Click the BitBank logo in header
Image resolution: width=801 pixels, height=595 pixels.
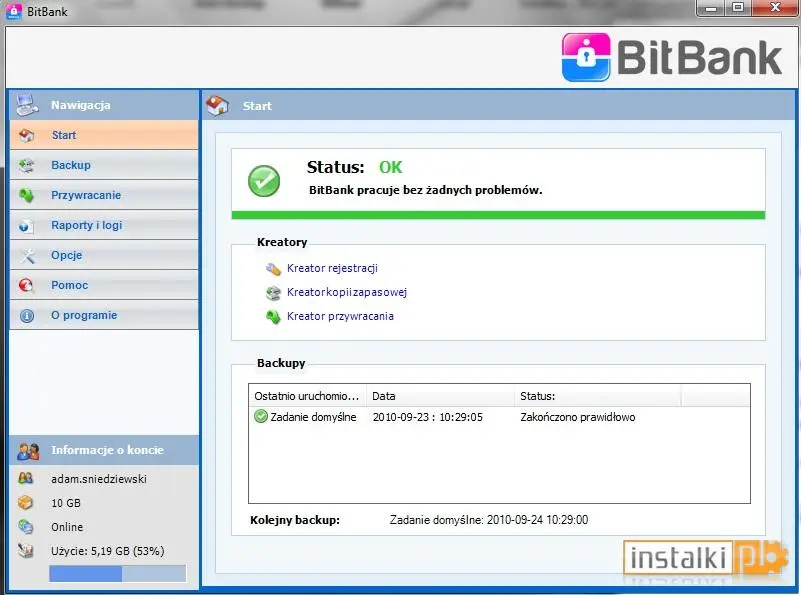click(x=672, y=57)
